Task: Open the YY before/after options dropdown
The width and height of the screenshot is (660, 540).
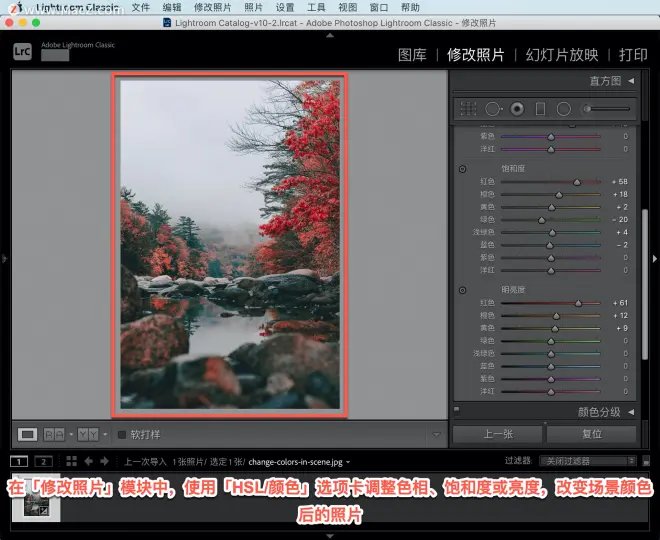Action: click(x=105, y=434)
